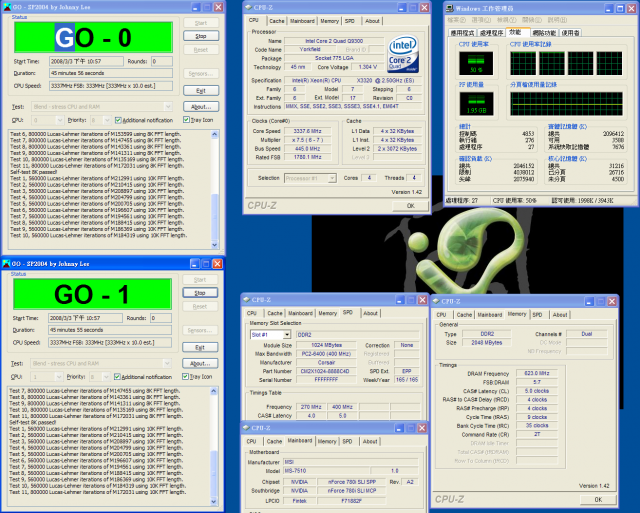This screenshot has height=513, width=640.
Task: Switch to Memory tab in SPD CPU-Z window
Action: click(x=327, y=313)
